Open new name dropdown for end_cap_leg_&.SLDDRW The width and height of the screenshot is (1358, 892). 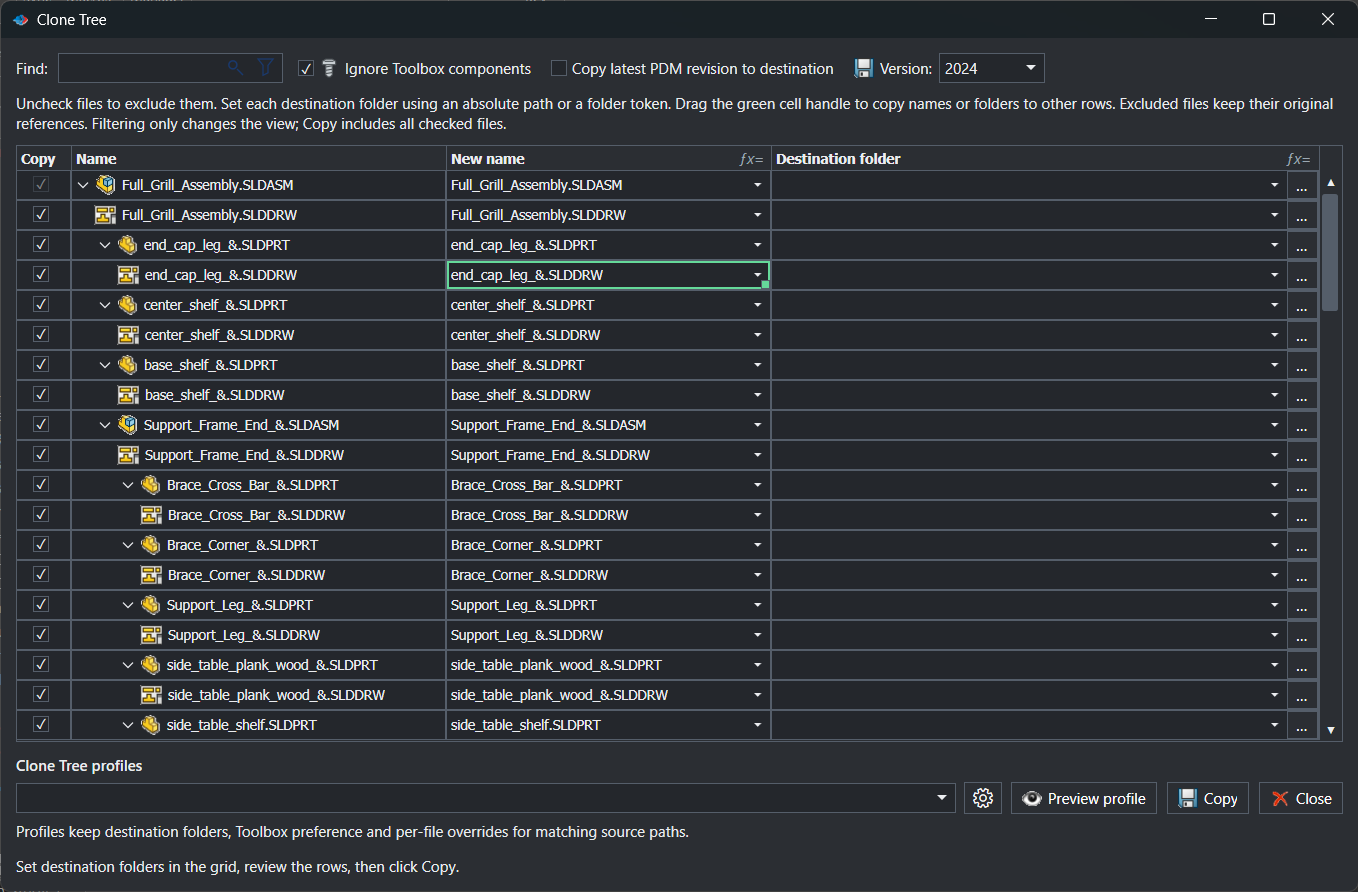pyautogui.click(x=757, y=275)
